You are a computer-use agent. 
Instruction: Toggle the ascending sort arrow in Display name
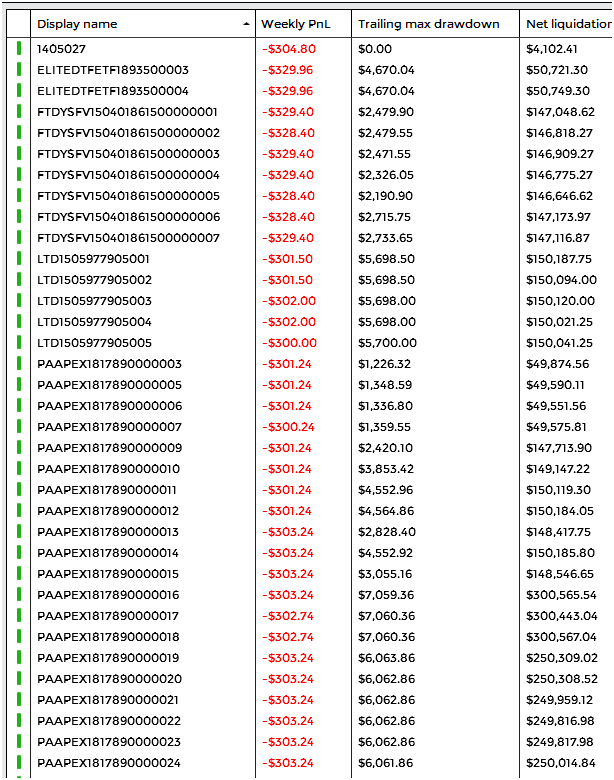(246, 24)
